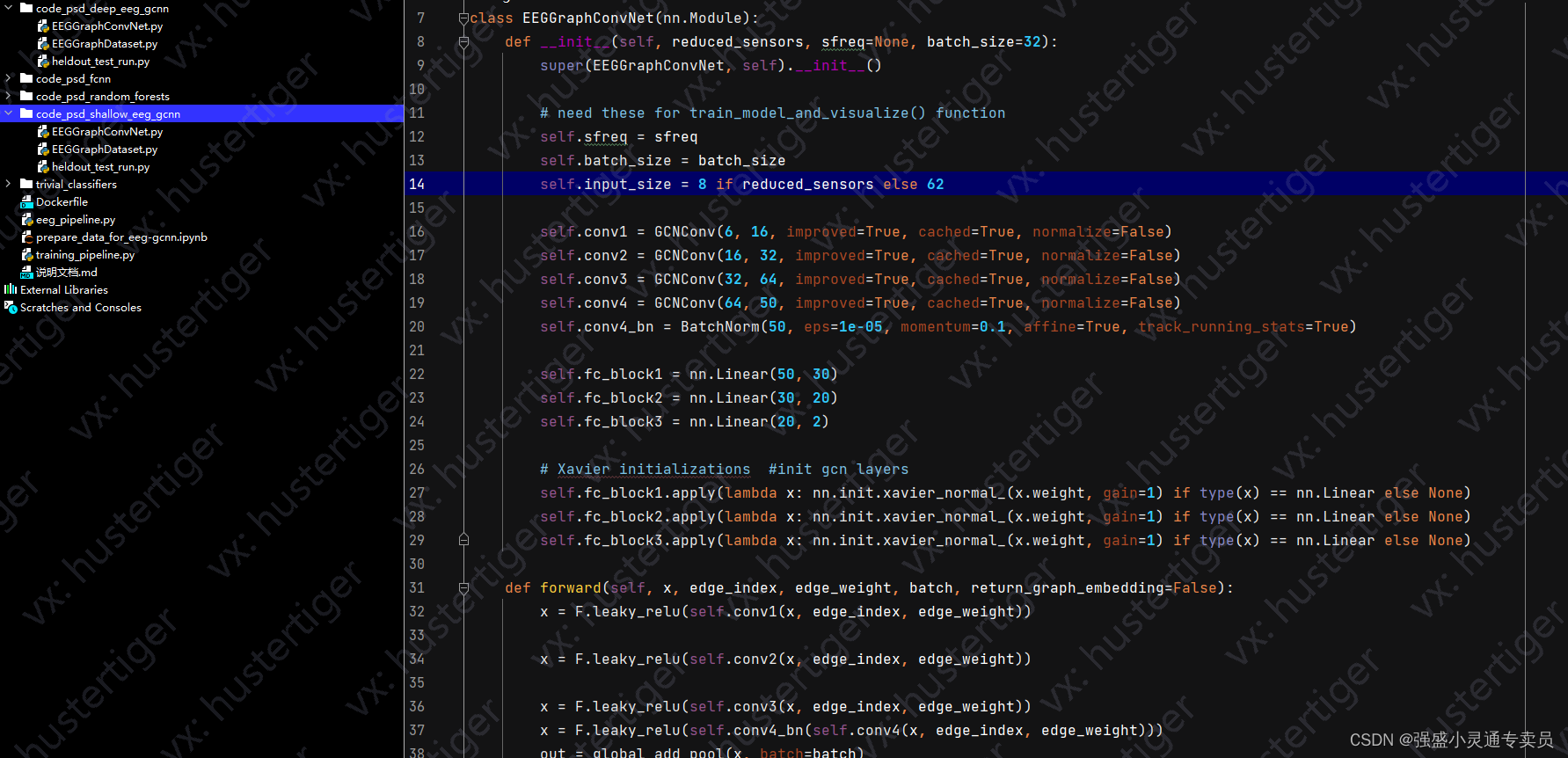Open heldout_test_run.py under code_psd_shallow_eeg_gcnn
This screenshot has height=758, width=1568.
[x=100, y=166]
